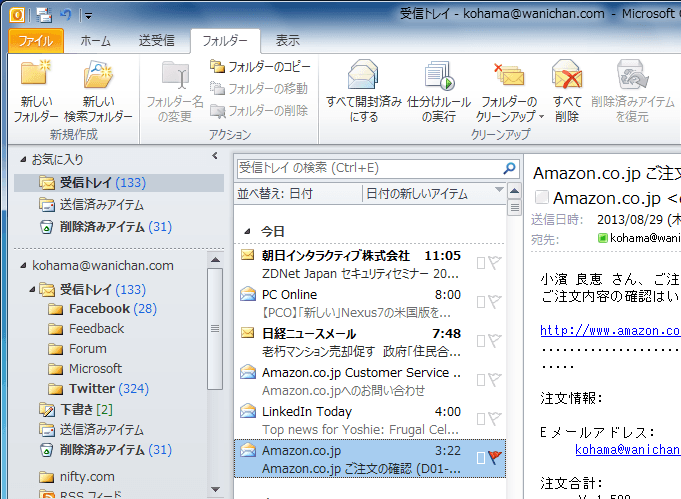This screenshot has height=499, width=681.
Task: Click envelope icon of PC Online message
Action: tap(248, 294)
